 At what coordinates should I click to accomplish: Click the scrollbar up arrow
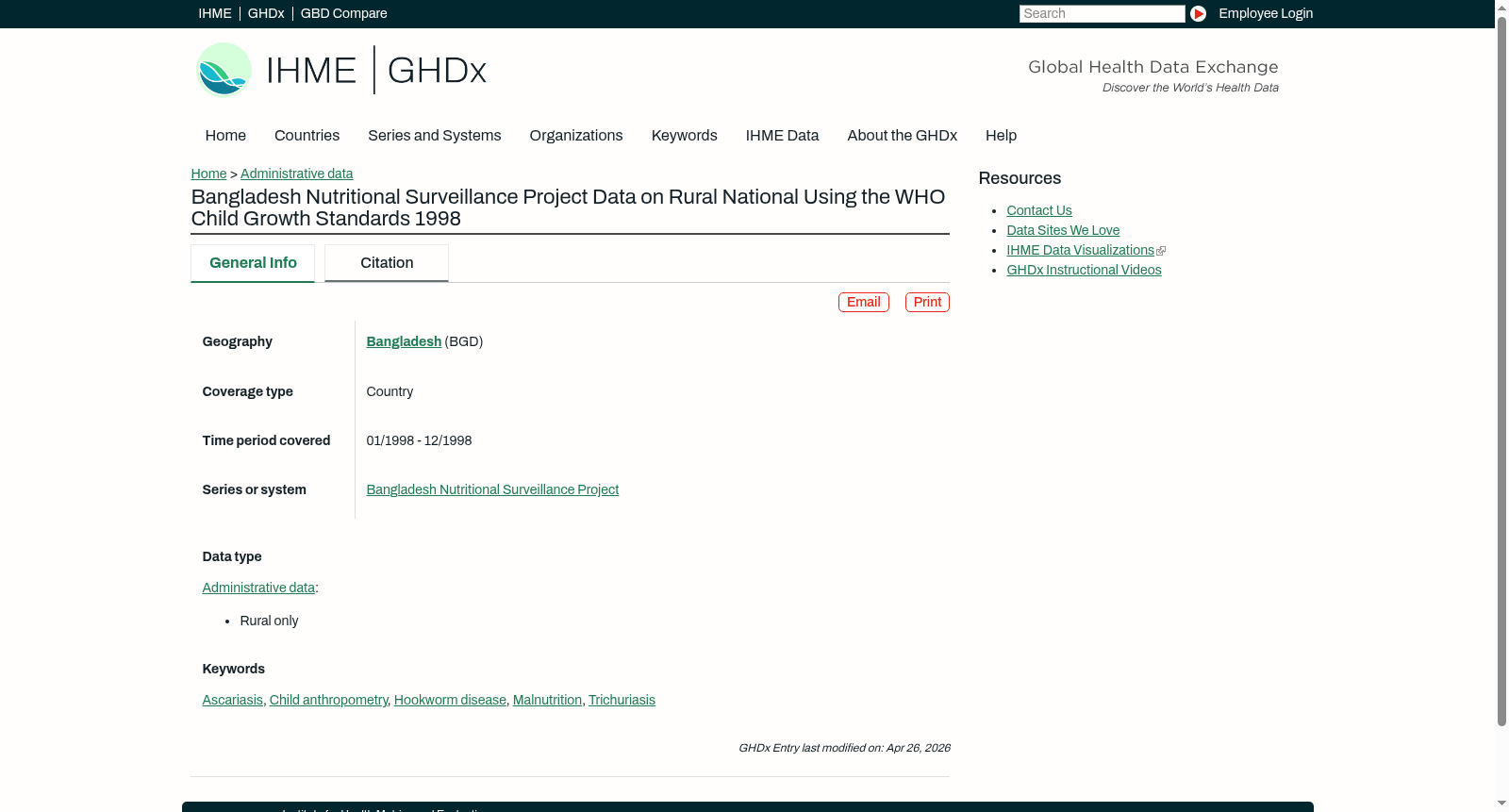click(x=1501, y=7)
